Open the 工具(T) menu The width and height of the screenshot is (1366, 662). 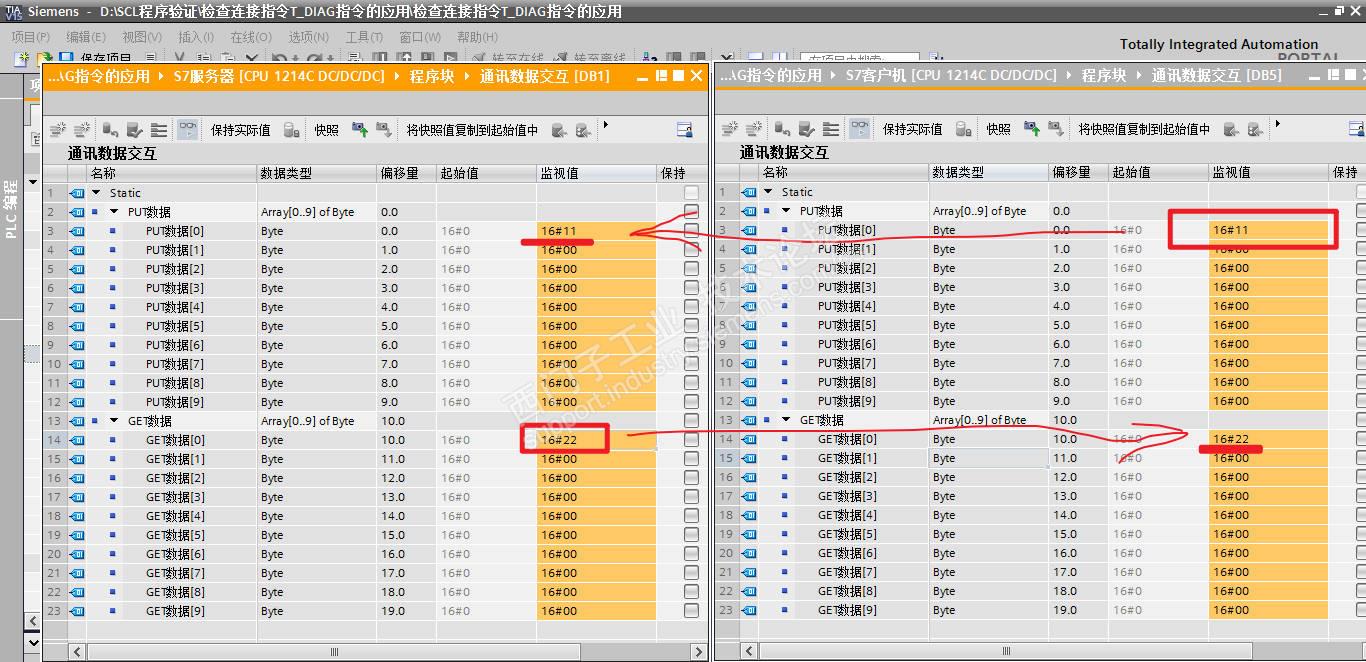point(364,37)
